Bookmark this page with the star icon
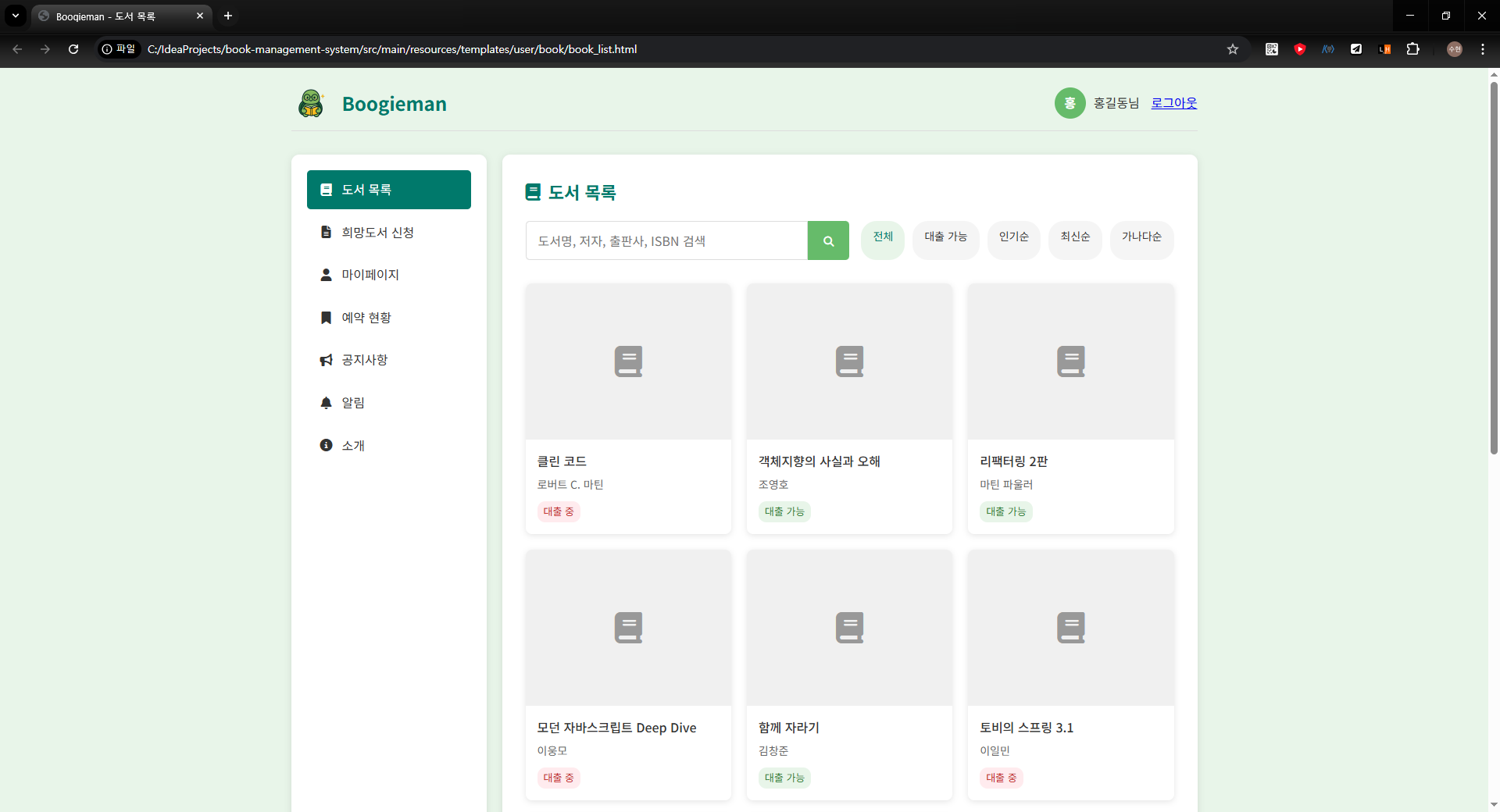This screenshot has width=1500, height=812. pyautogui.click(x=1233, y=49)
